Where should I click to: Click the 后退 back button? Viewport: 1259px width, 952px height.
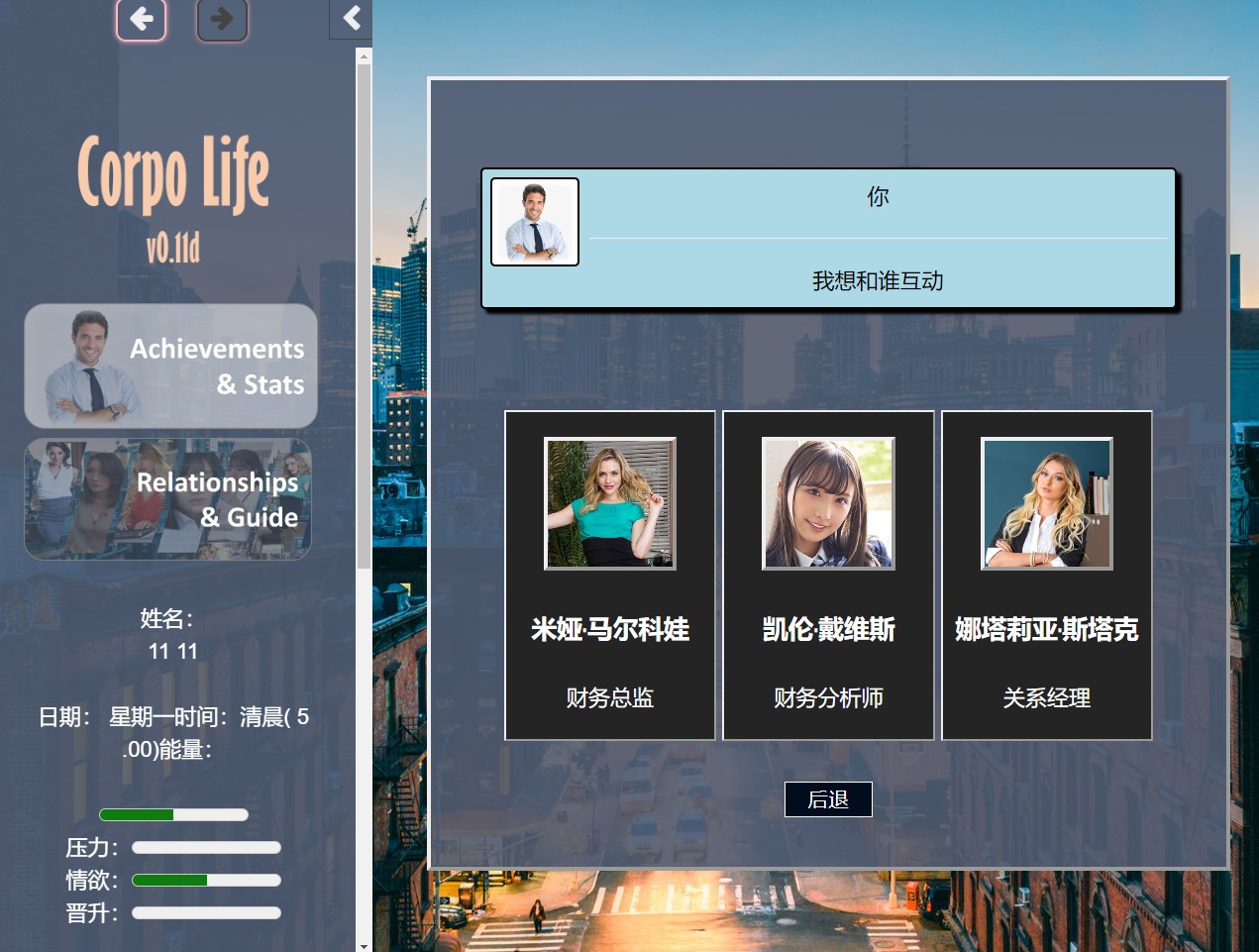click(828, 799)
